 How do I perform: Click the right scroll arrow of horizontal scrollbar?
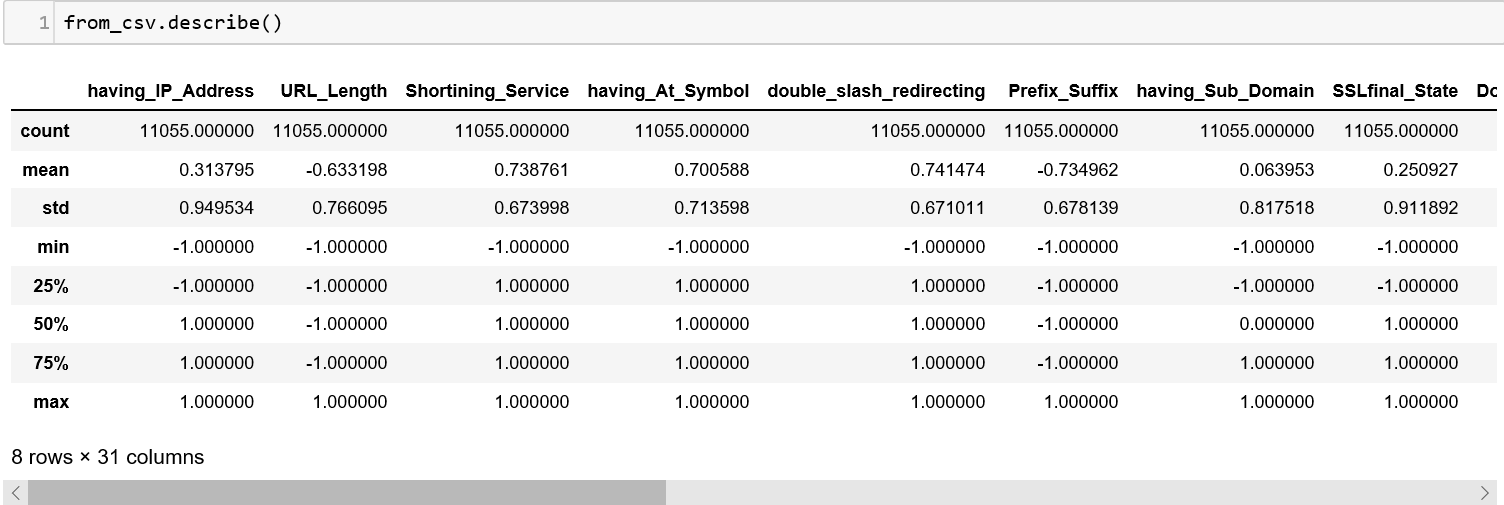1485,492
